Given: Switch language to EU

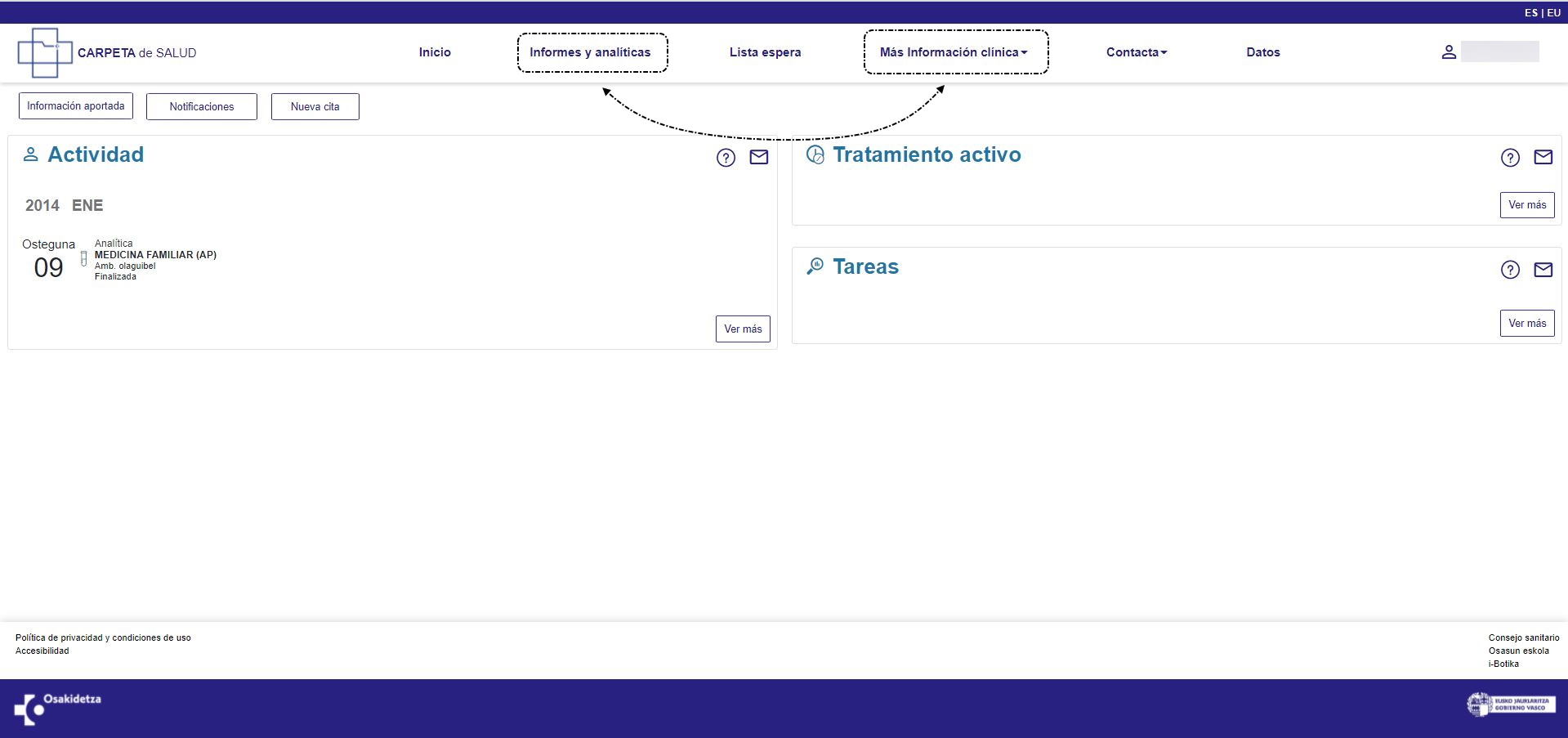Looking at the screenshot, I should (x=1553, y=13).
